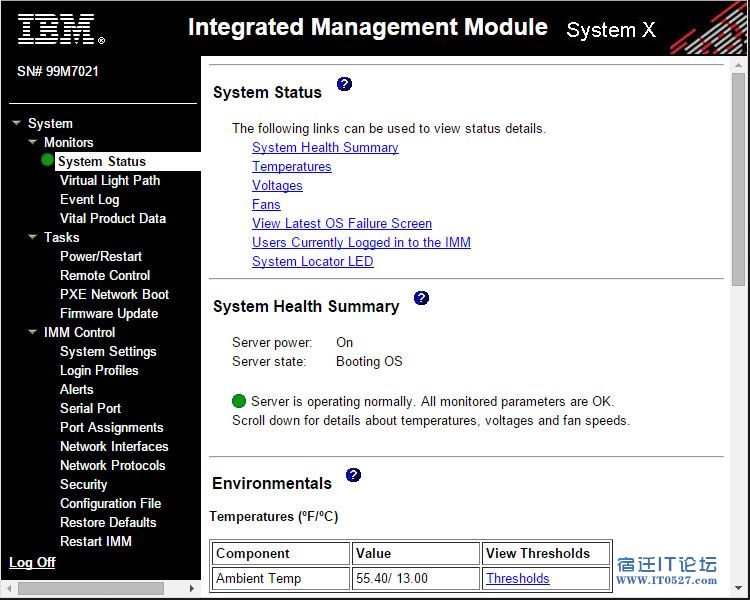Image resolution: width=750 pixels, height=600 pixels.
Task: Open Users Currently Logged in to the IMM link
Action: click(x=362, y=242)
